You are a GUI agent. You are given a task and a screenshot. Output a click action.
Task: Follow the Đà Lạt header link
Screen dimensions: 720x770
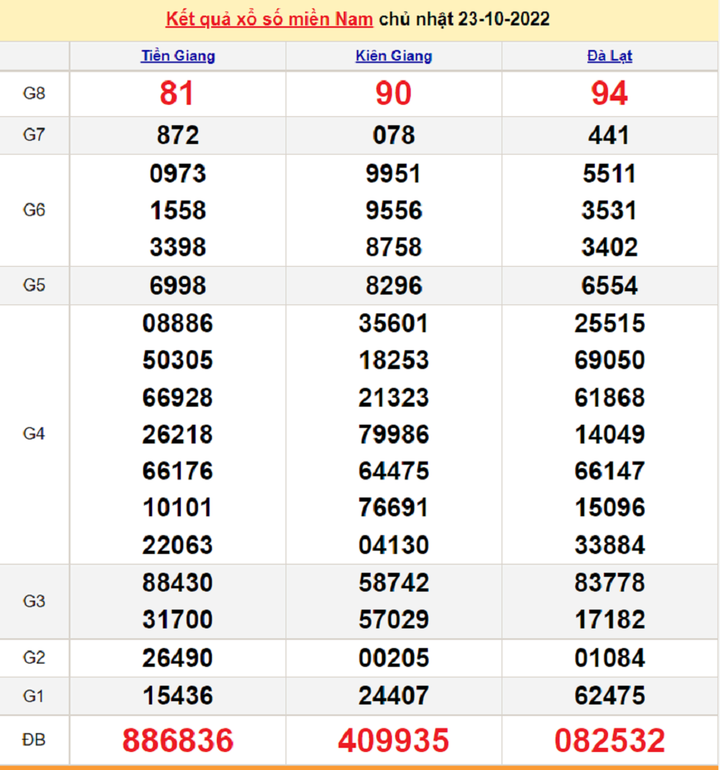(x=609, y=56)
